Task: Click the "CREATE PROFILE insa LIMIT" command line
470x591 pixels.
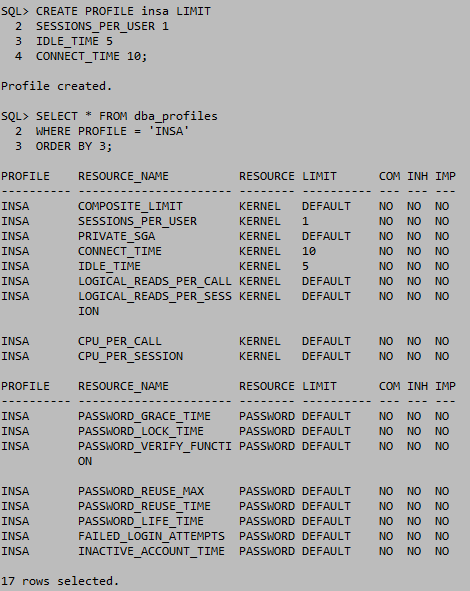Action: pos(123,11)
